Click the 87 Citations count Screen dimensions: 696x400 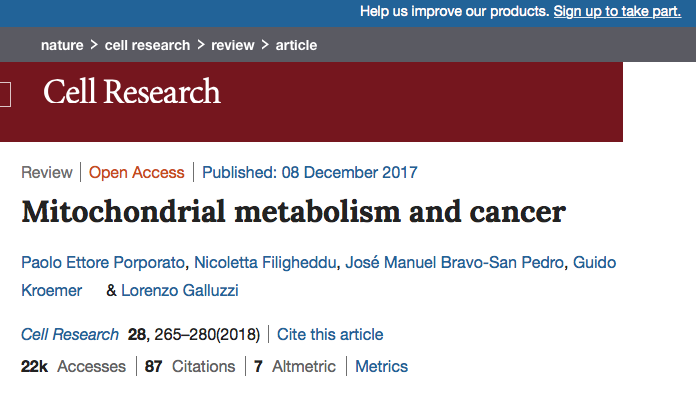[190, 366]
